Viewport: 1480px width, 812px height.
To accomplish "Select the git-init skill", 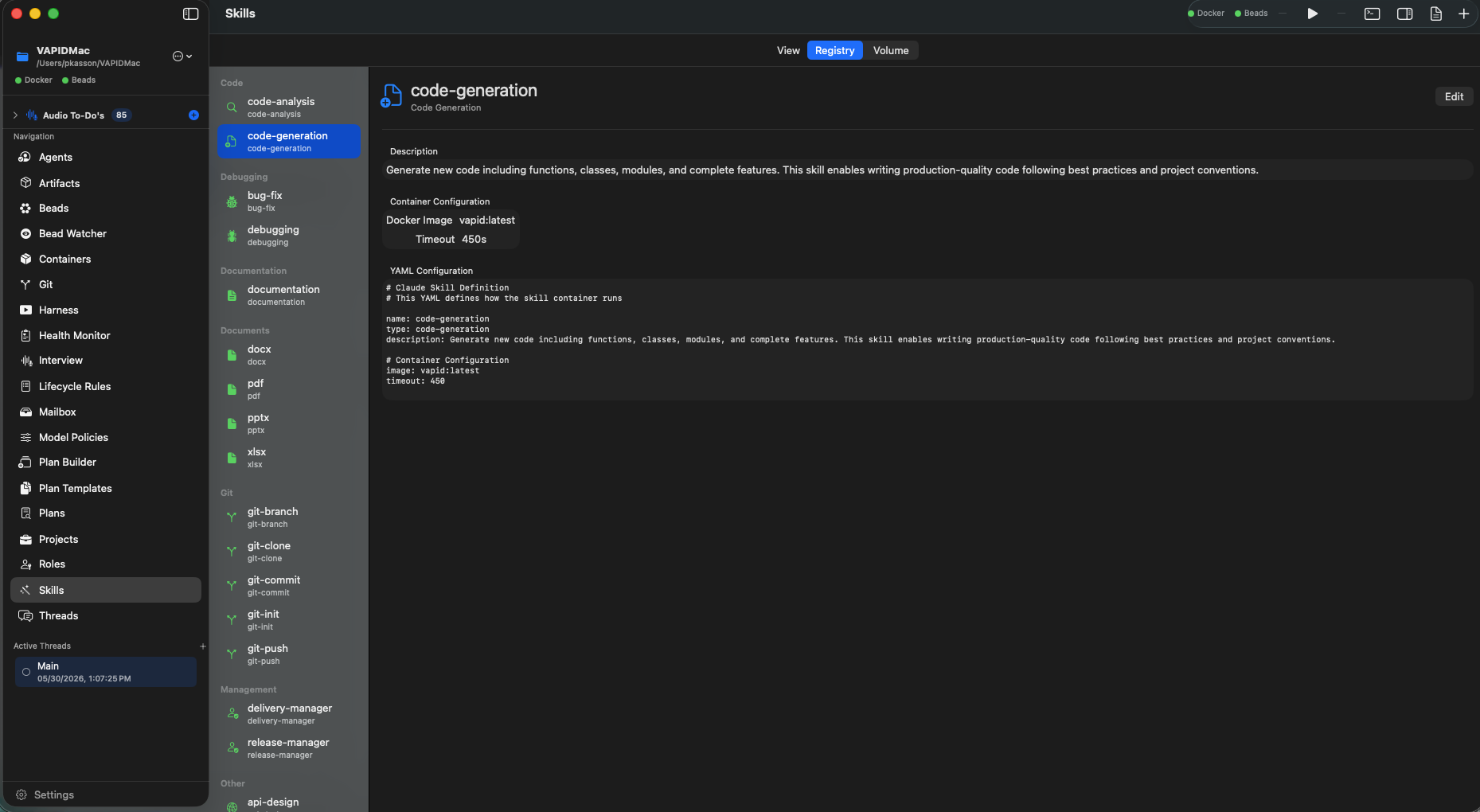I will click(x=289, y=620).
